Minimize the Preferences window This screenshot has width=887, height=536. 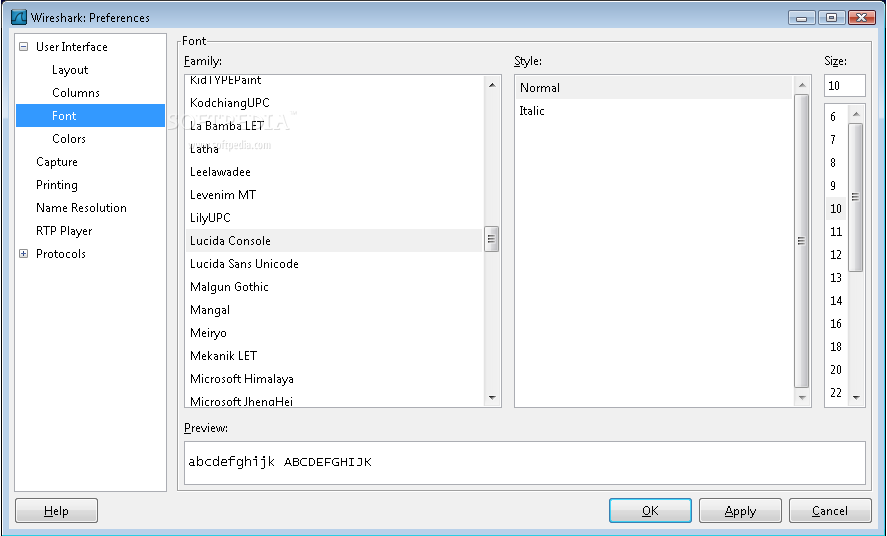pos(802,18)
